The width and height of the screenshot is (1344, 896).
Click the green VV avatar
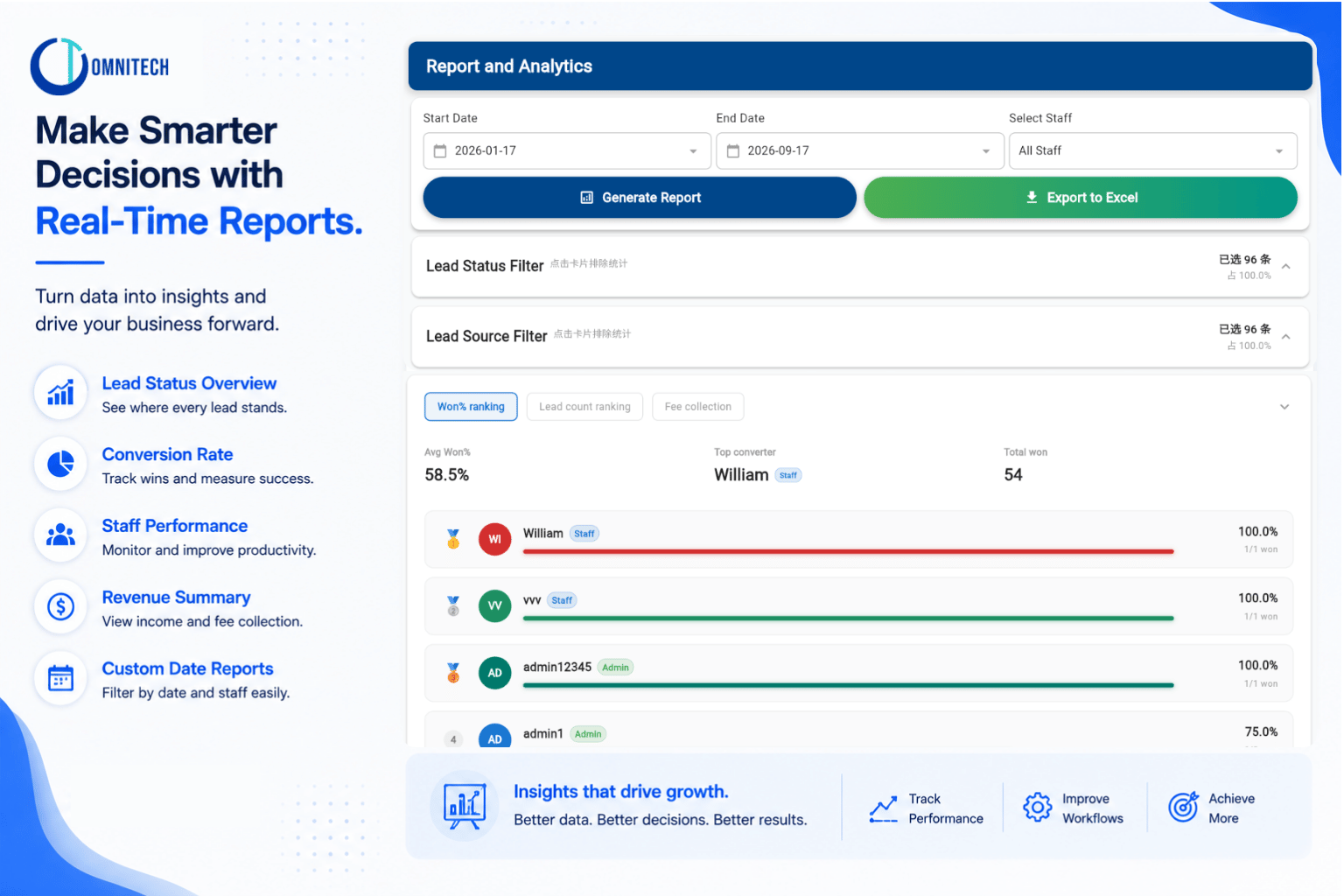click(x=495, y=605)
